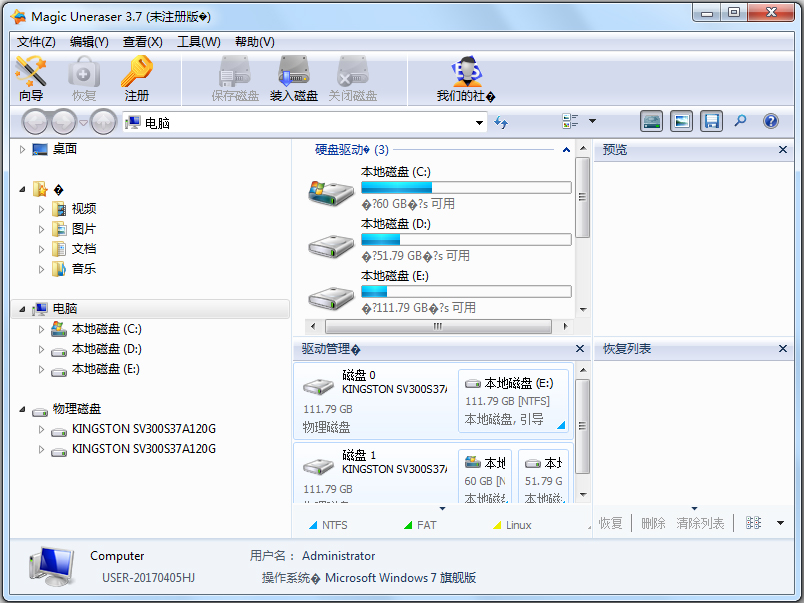Image resolution: width=804 pixels, height=603 pixels.
Task: Close the 预览 panel
Action: [782, 150]
